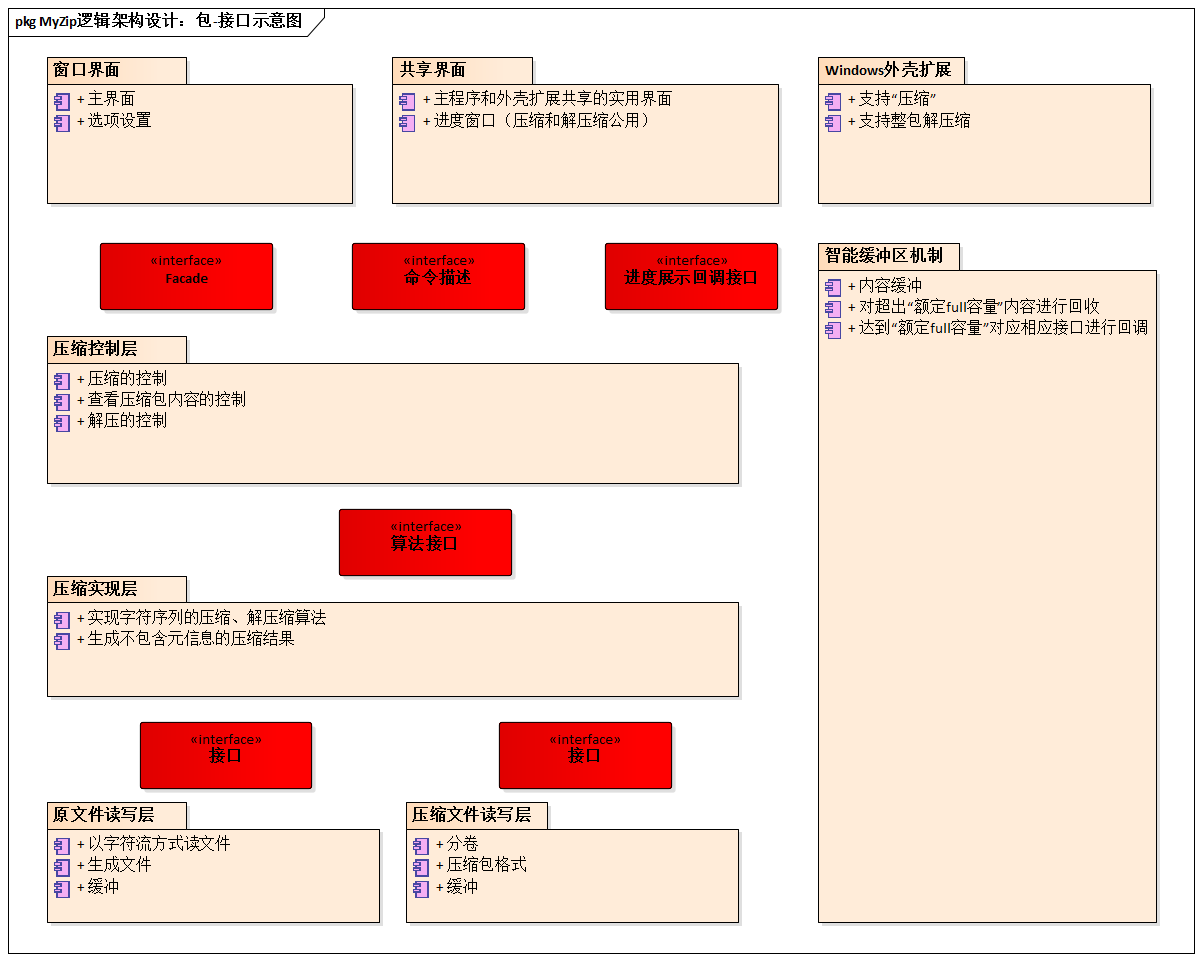
Task: Click the 算法接口 interface element
Action: pos(425,542)
